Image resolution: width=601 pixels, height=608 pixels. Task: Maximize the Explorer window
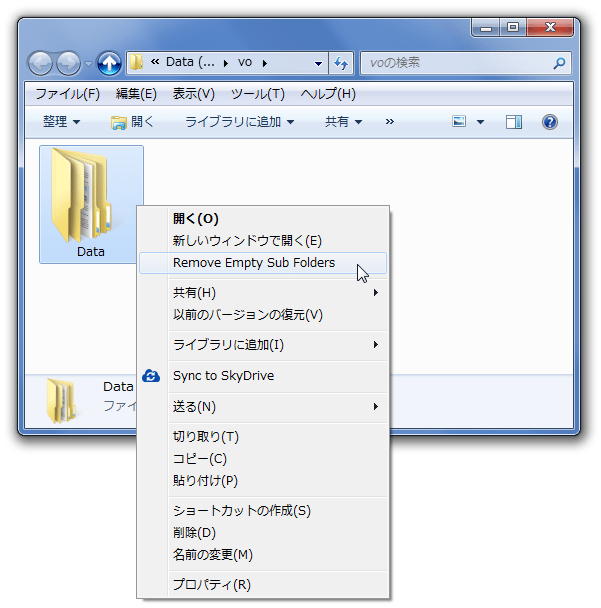pos(513,27)
